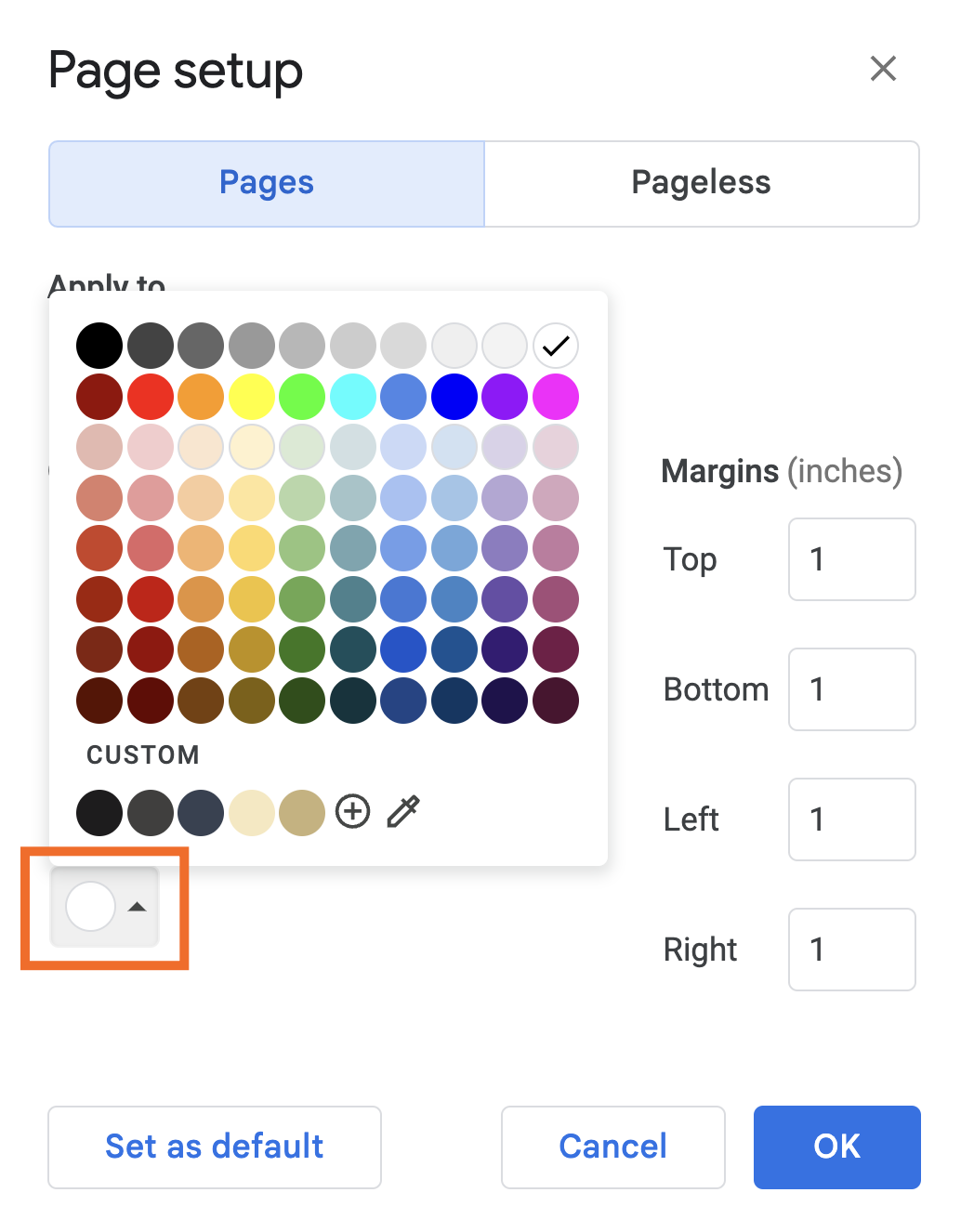This screenshot has height=1232, width=974.
Task: Select the eyedropper color picker tool
Action: (x=403, y=811)
